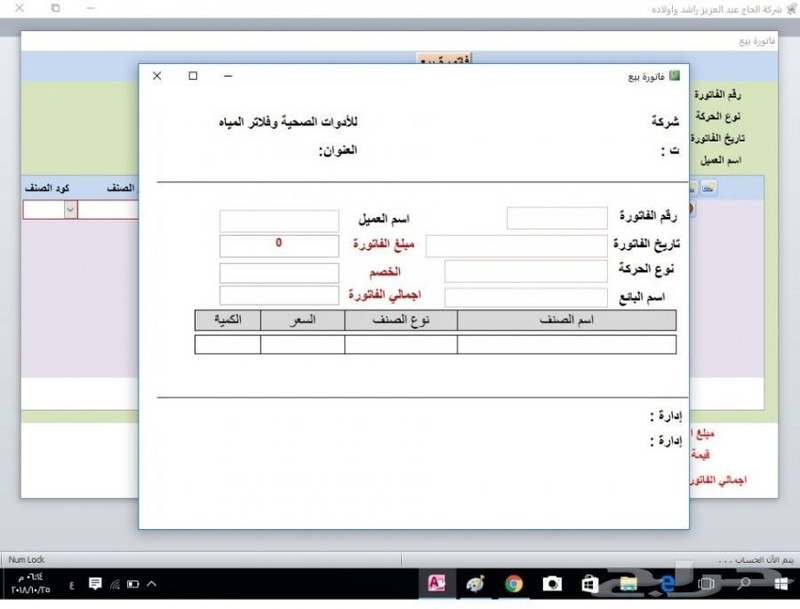Open the Action Center notifications icon
The image size is (800, 609).
tap(95, 583)
